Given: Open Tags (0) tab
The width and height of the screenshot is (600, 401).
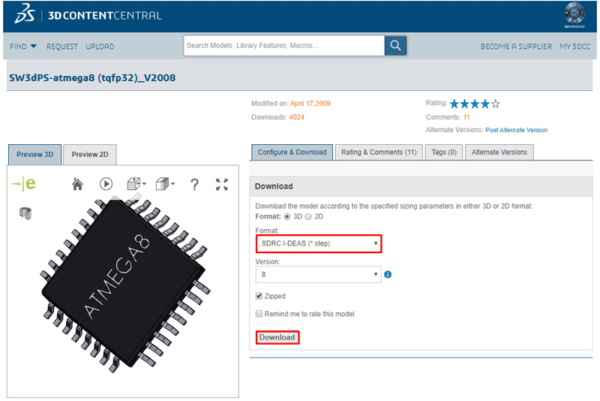Looking at the screenshot, I should coord(444,152).
